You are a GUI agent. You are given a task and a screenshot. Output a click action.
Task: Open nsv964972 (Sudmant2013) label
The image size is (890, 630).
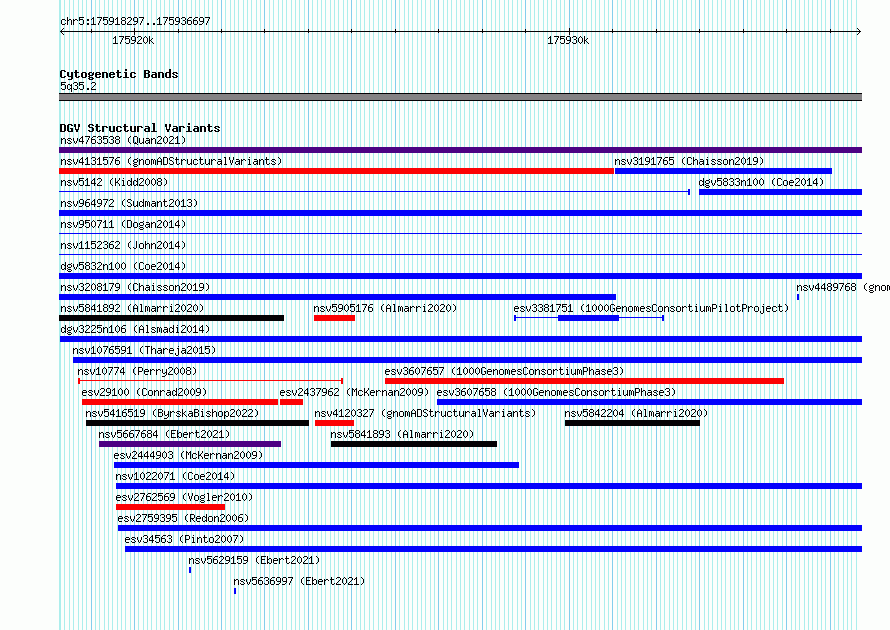click(129, 203)
